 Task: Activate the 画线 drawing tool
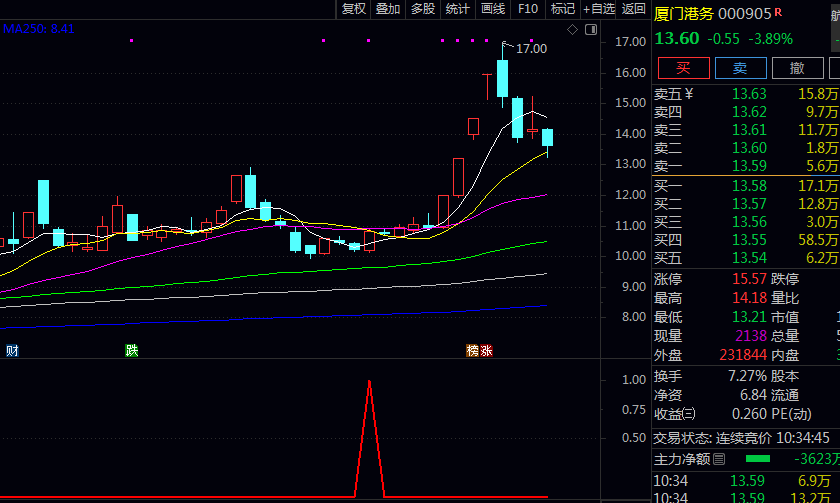(x=493, y=9)
